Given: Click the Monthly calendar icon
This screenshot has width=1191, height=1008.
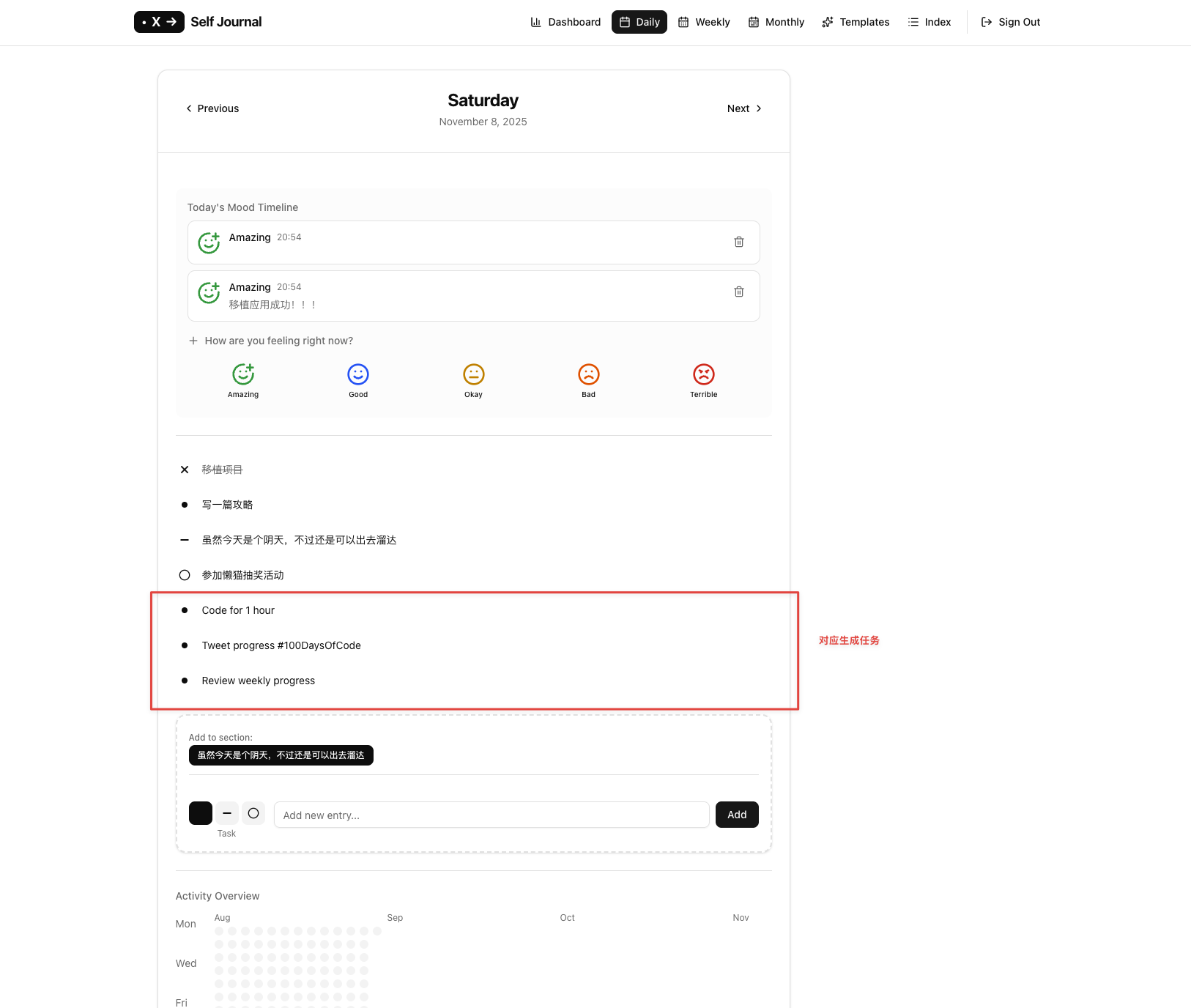Looking at the screenshot, I should (754, 22).
